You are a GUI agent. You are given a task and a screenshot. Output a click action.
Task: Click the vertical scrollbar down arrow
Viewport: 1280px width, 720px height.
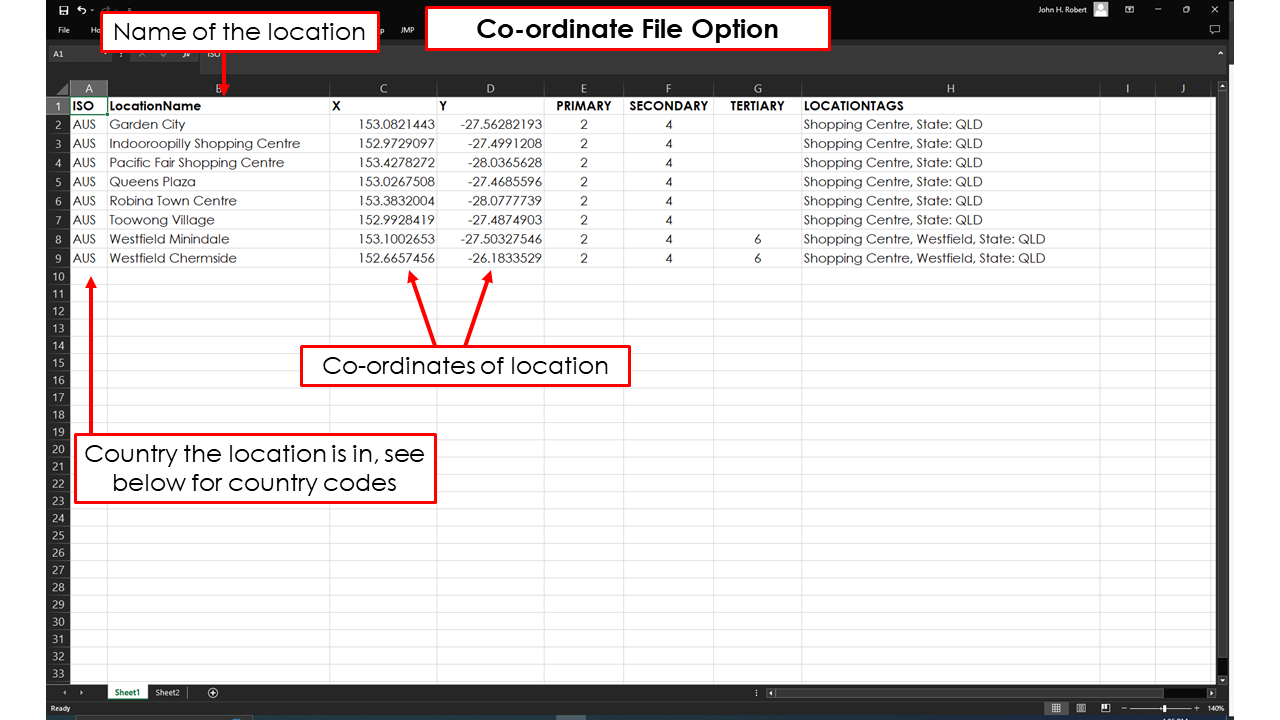tap(1222, 679)
